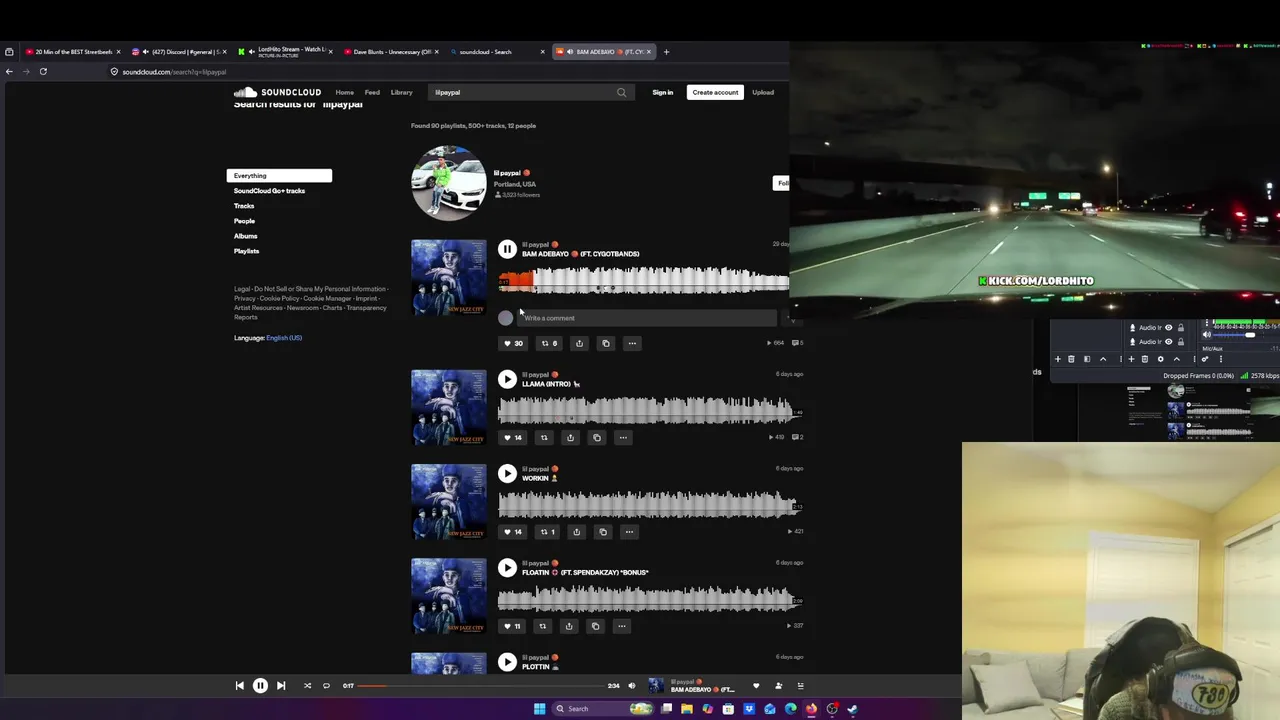Filter by SoundCloud Go+ tracks

270,191
